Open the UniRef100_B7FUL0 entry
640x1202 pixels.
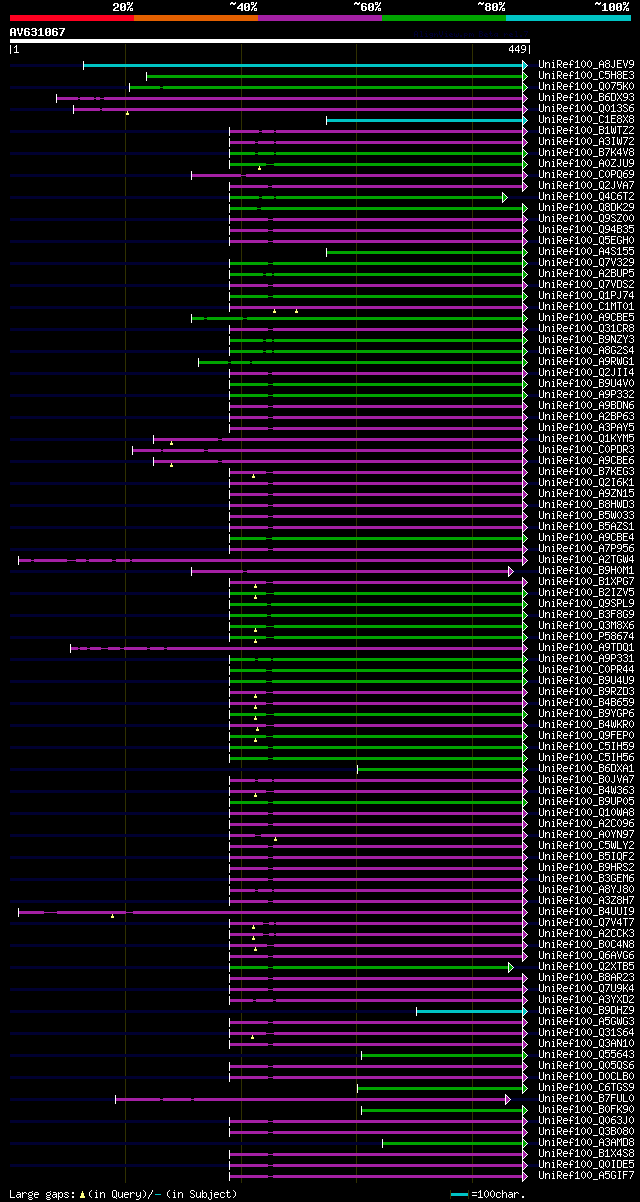coord(586,1099)
